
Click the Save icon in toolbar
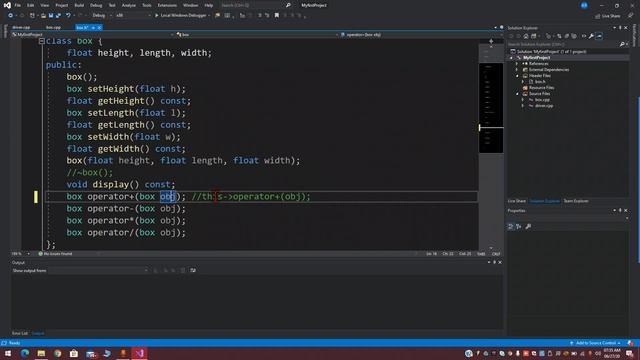pos(51,16)
